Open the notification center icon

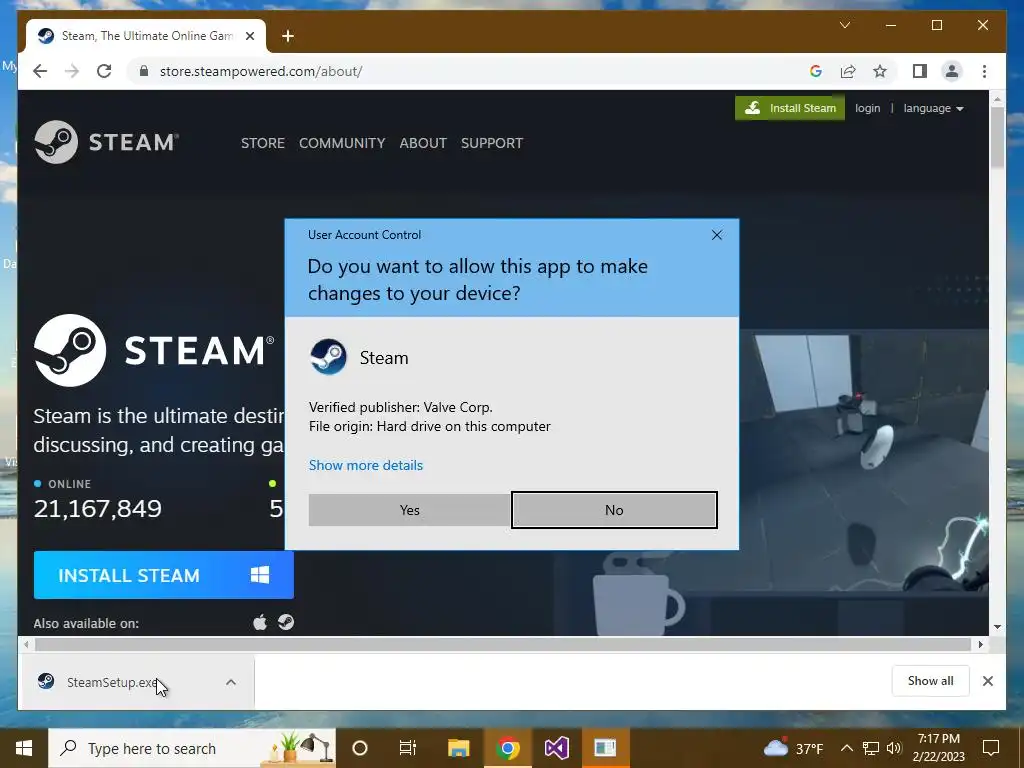tap(991, 748)
